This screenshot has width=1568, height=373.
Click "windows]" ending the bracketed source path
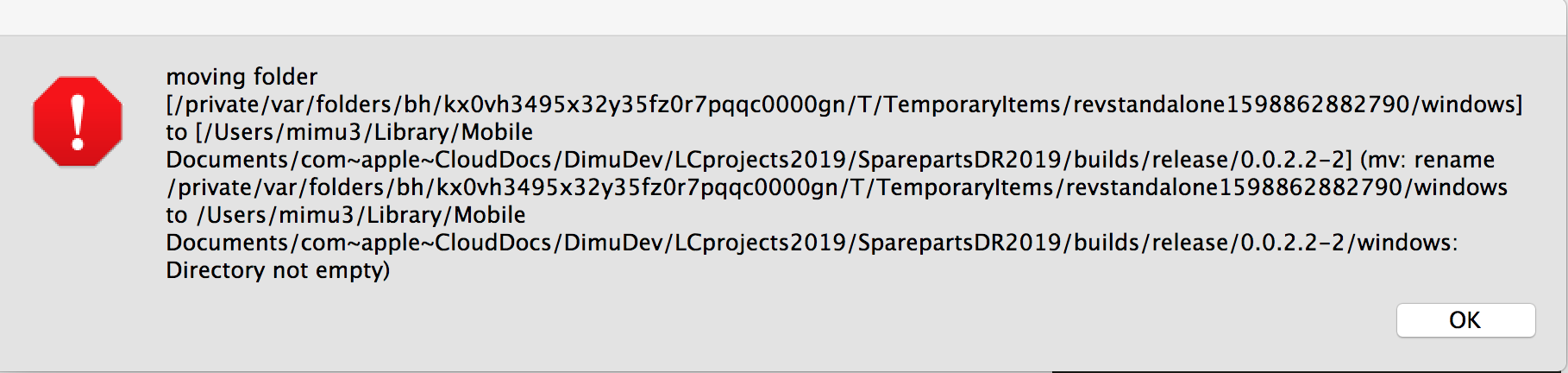1471,104
